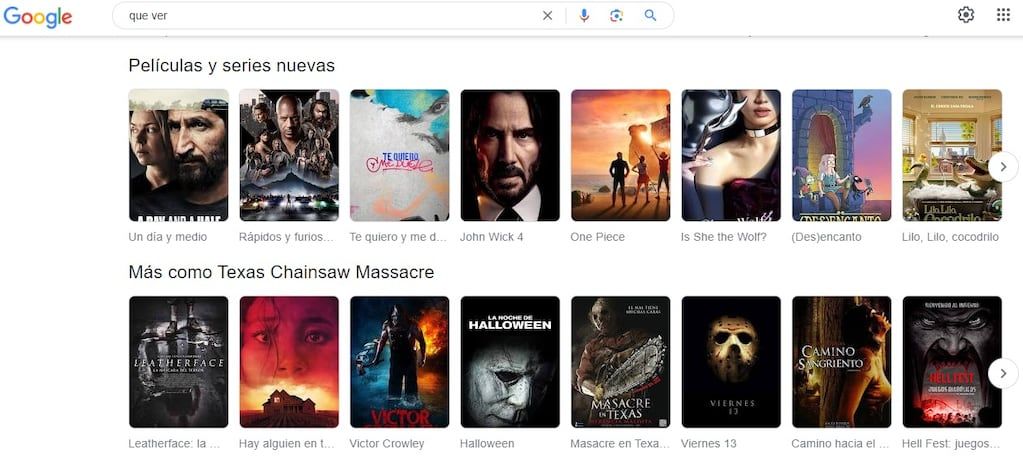Screen dimensions: 1023x467
Task: Open the 'Un día y medio' poster
Action: (179, 155)
